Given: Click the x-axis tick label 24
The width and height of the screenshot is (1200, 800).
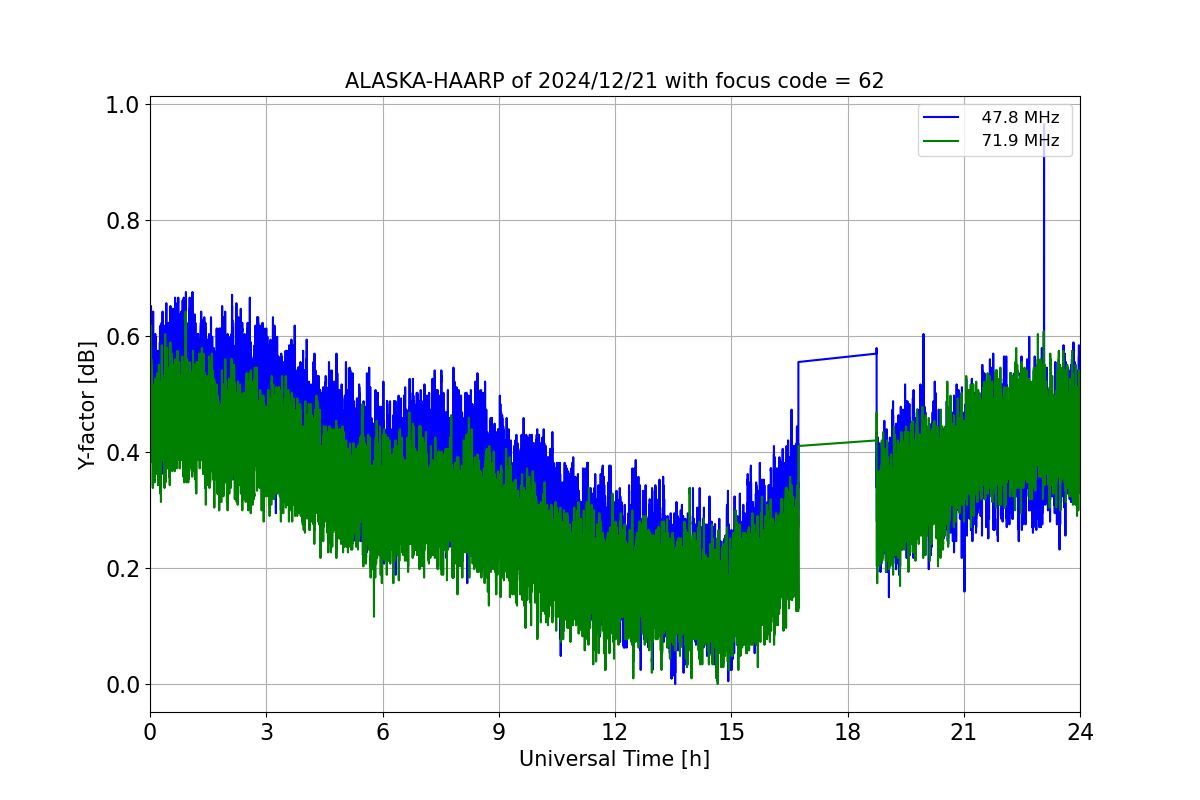Looking at the screenshot, I should coord(1080,732).
